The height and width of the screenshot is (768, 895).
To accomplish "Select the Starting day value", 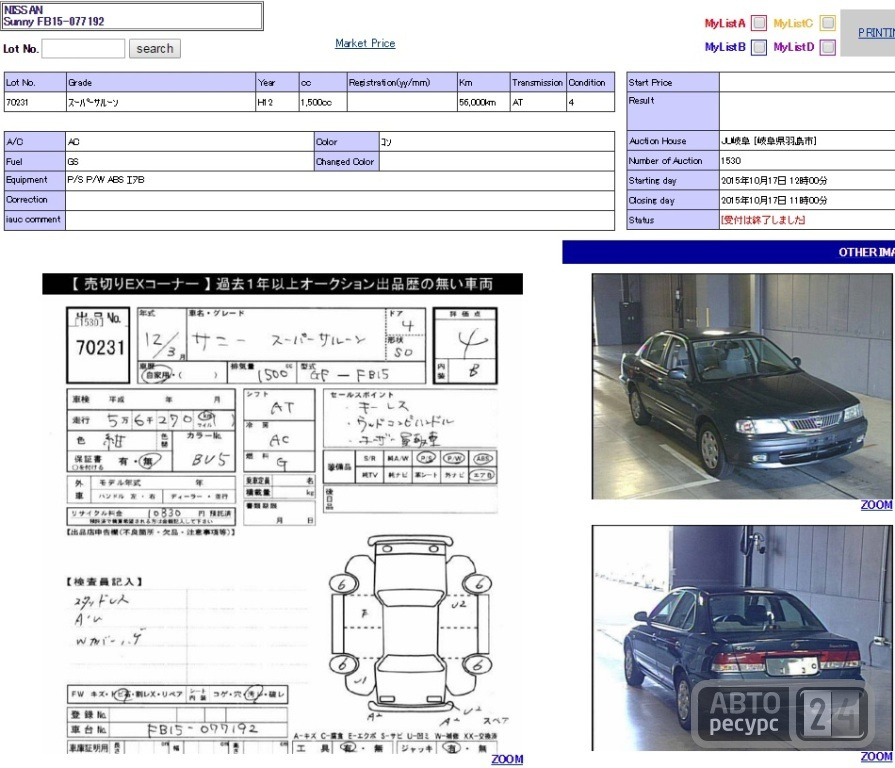I will 774,181.
